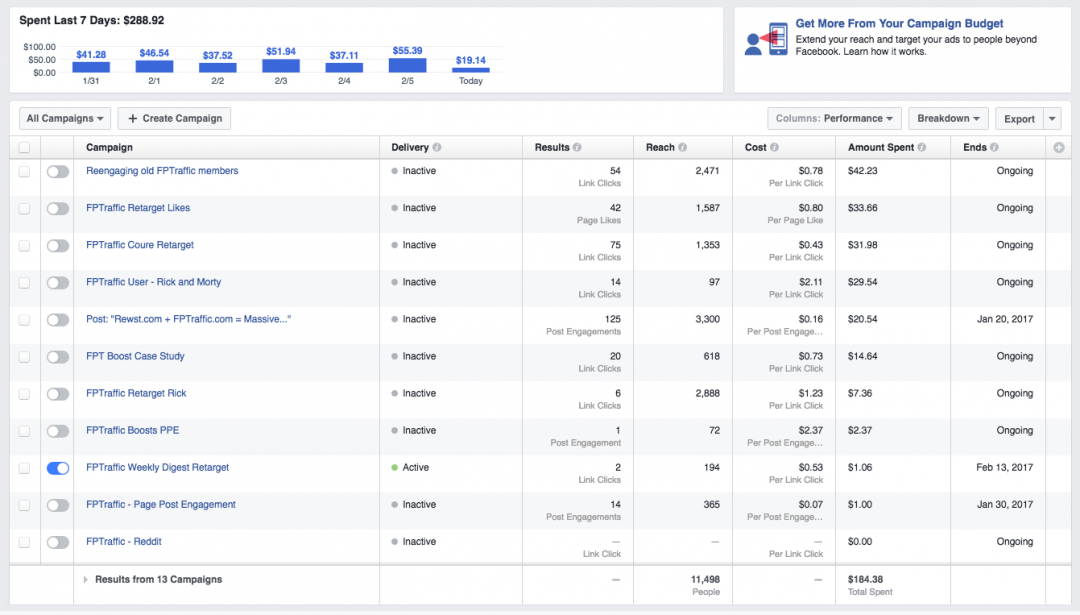Image resolution: width=1080 pixels, height=615 pixels.
Task: Click the info icon next to Delivery
Action: [x=437, y=148]
